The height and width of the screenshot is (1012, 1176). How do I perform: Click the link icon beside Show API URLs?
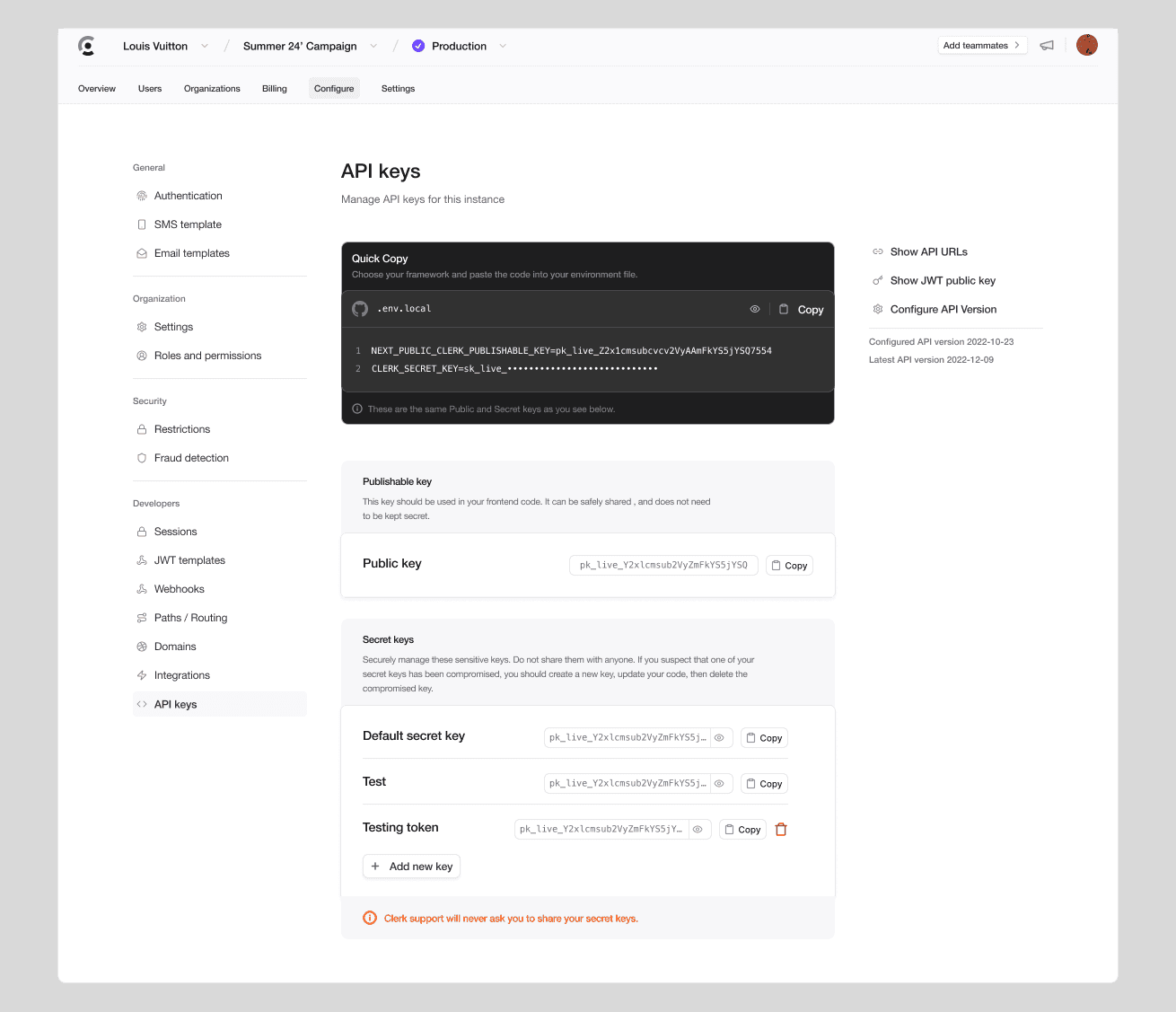click(878, 251)
